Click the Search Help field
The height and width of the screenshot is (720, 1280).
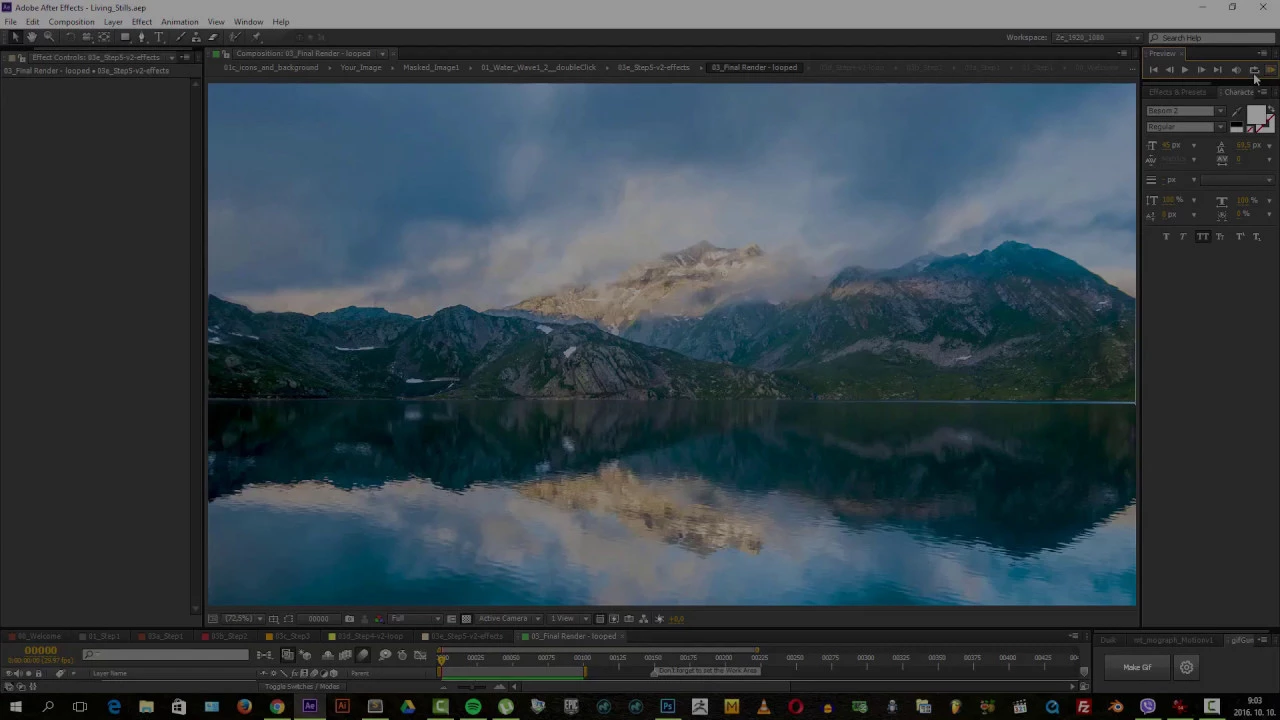tap(1211, 37)
